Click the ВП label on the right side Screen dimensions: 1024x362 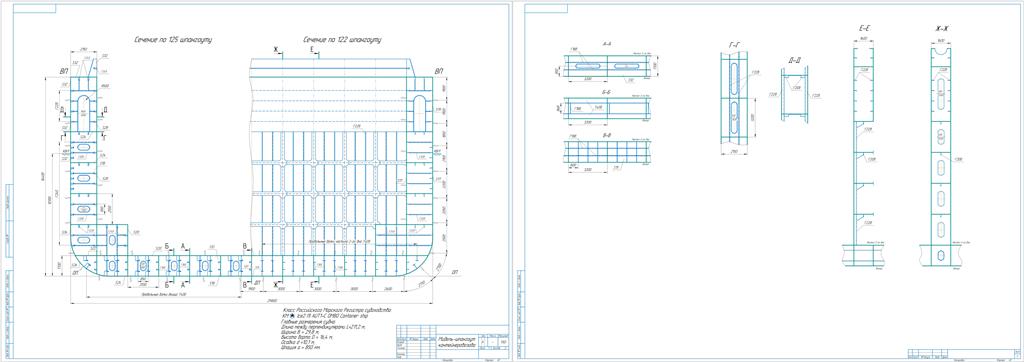click(438, 70)
